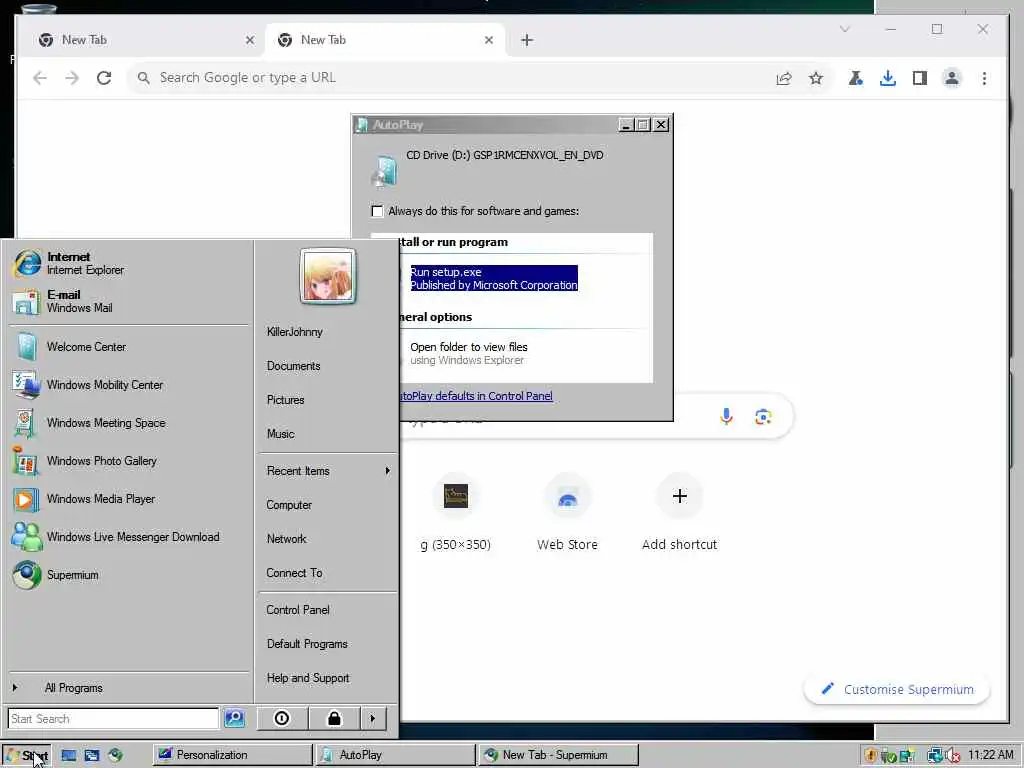Search by image with lens icon

(763, 417)
